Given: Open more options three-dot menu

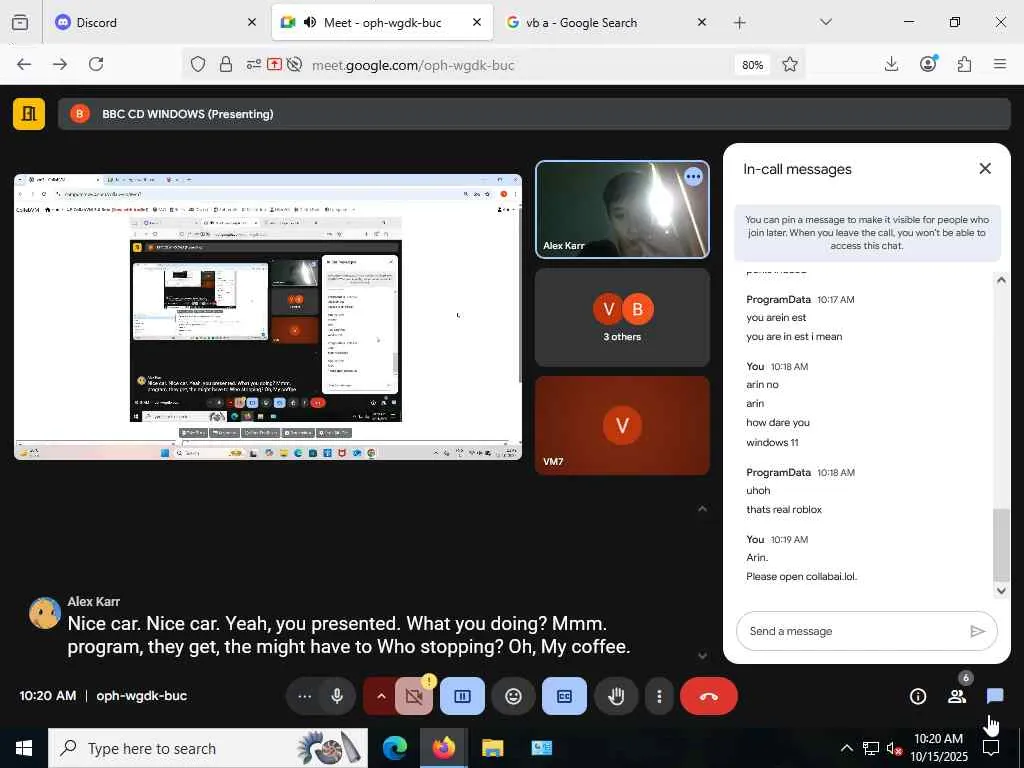Looking at the screenshot, I should coord(659,696).
